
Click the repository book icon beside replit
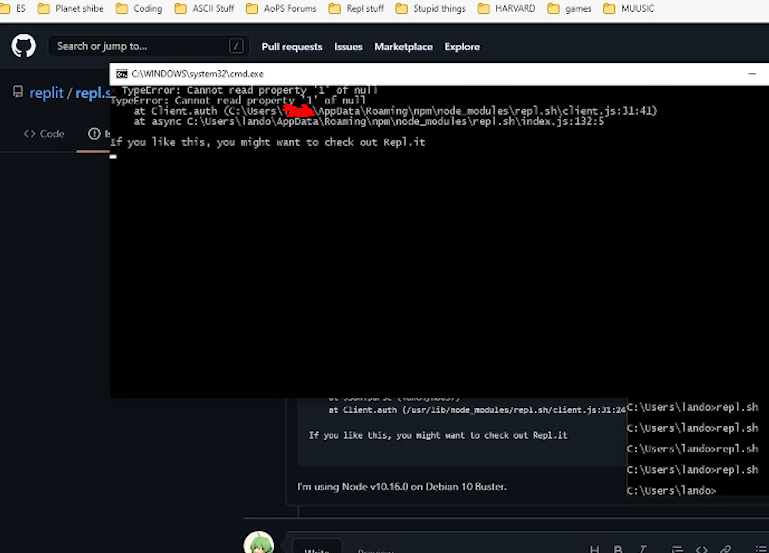pyautogui.click(x=18, y=92)
